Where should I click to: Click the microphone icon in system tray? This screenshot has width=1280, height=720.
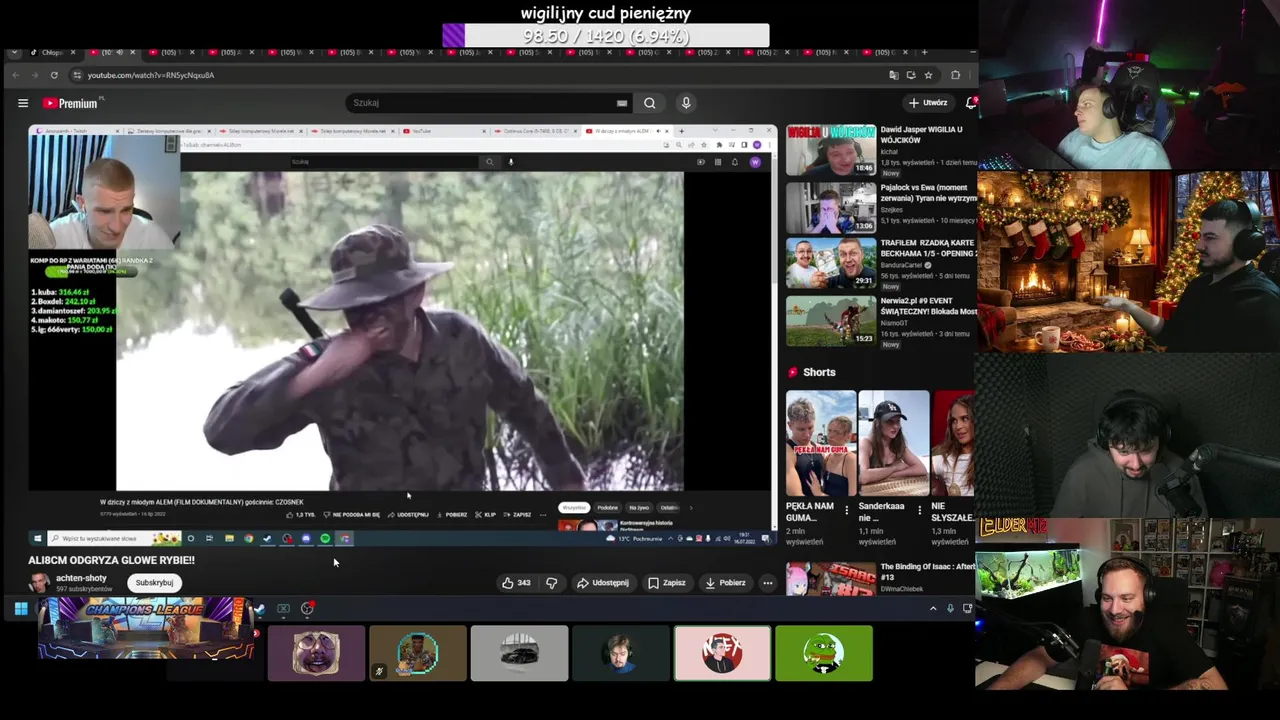950,608
